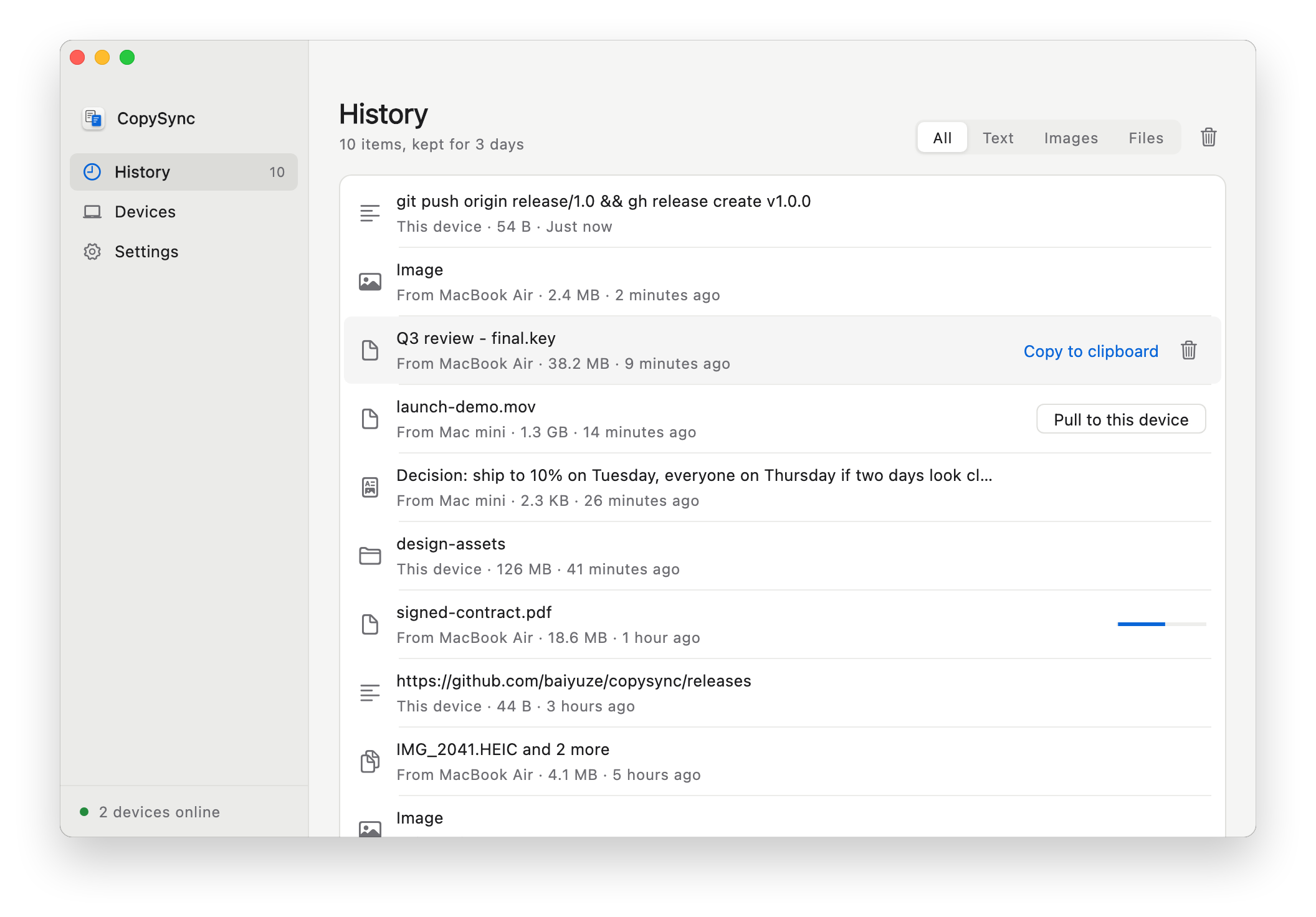Click the CopySync app logo icon
The height and width of the screenshot is (917, 1316).
93,118
